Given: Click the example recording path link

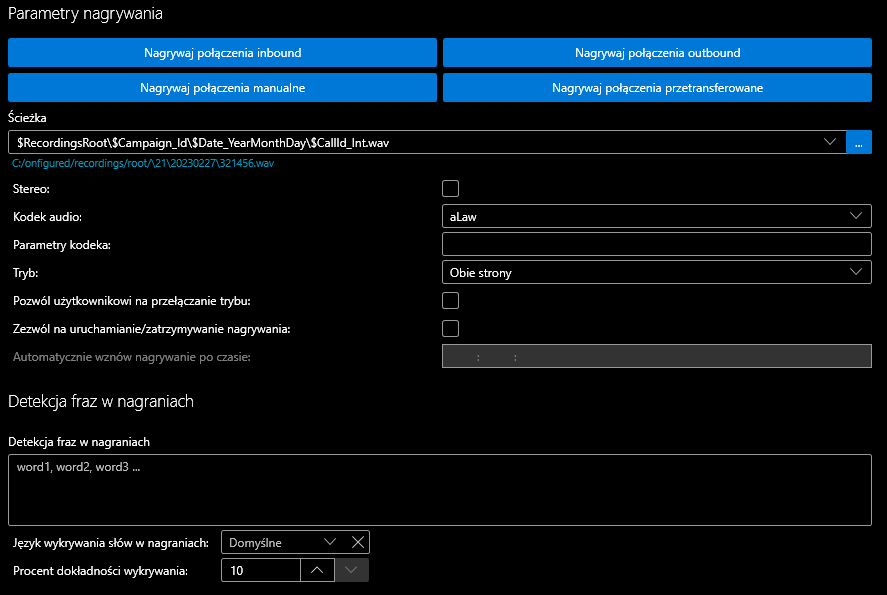Looking at the screenshot, I should click(x=143, y=162).
